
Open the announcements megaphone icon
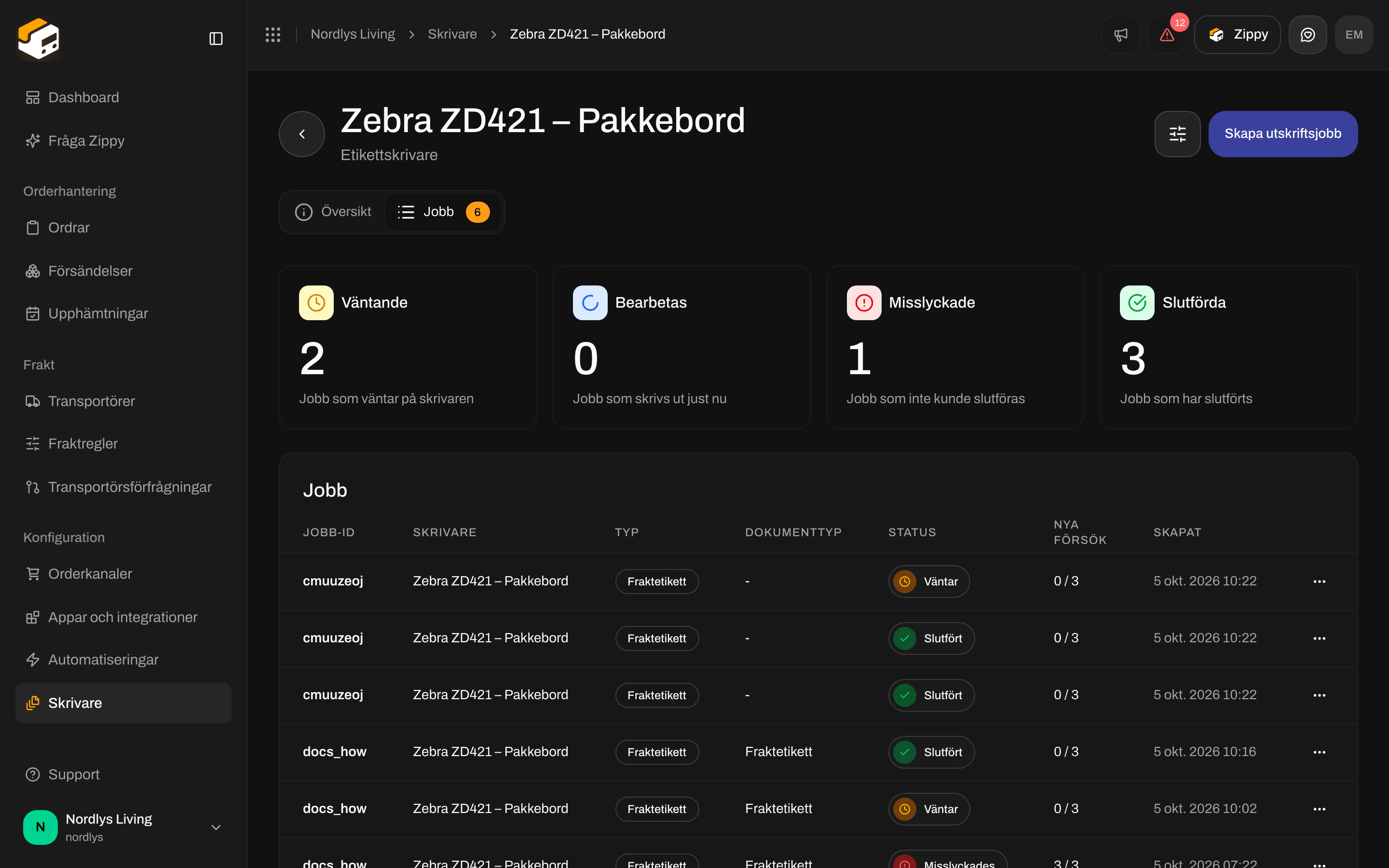click(x=1120, y=34)
